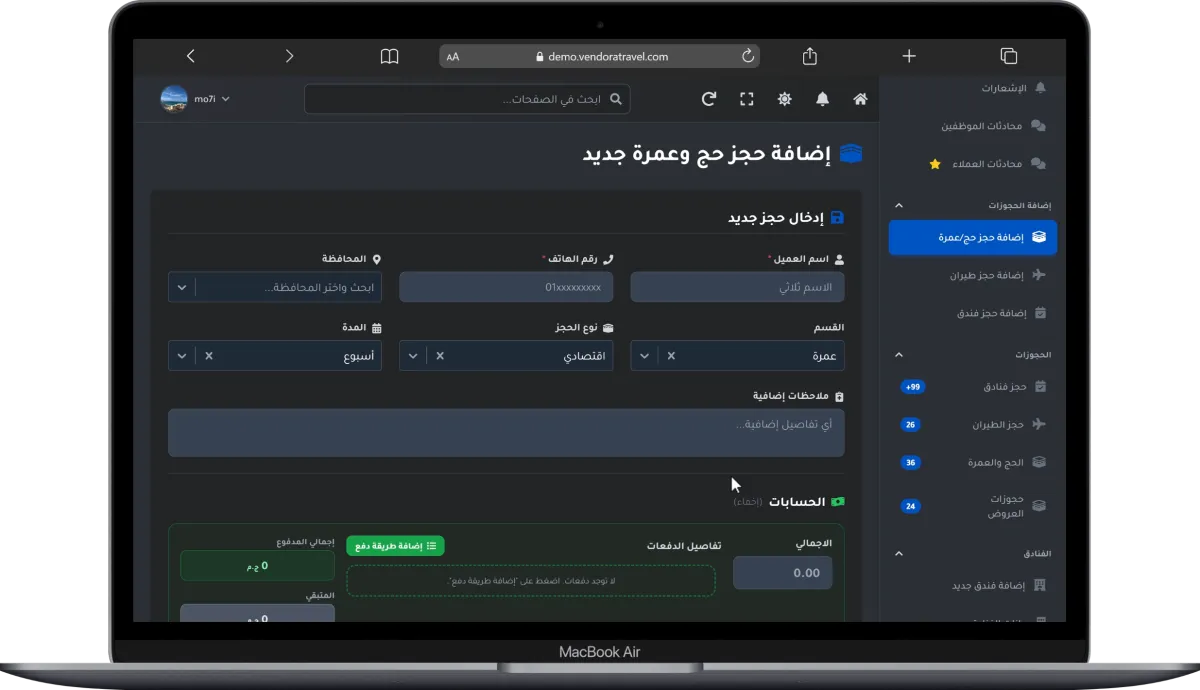Click the phone icon beside رقم الهاتف label
This screenshot has height=690, width=1200.
608,259
